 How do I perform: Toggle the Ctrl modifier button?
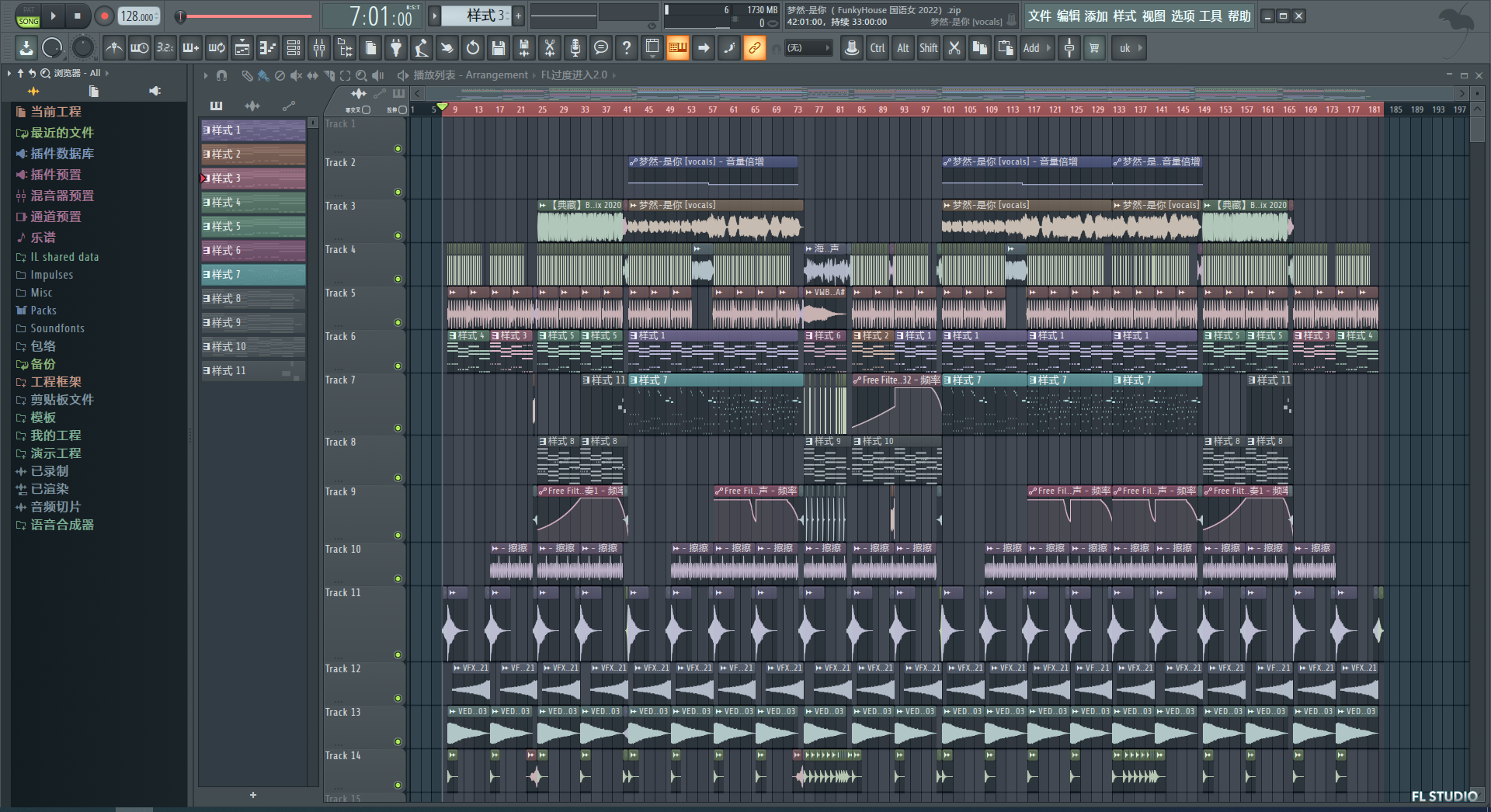point(878,48)
